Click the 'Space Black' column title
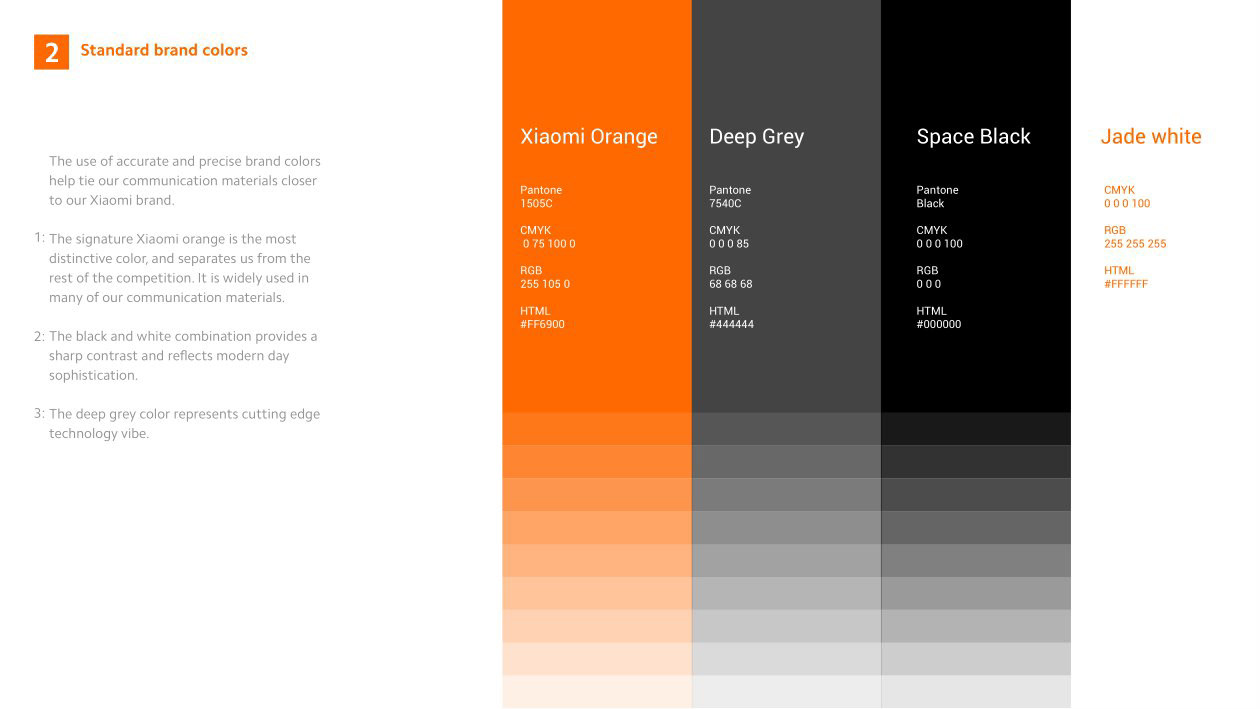The width and height of the screenshot is (1260, 709). pos(973,137)
